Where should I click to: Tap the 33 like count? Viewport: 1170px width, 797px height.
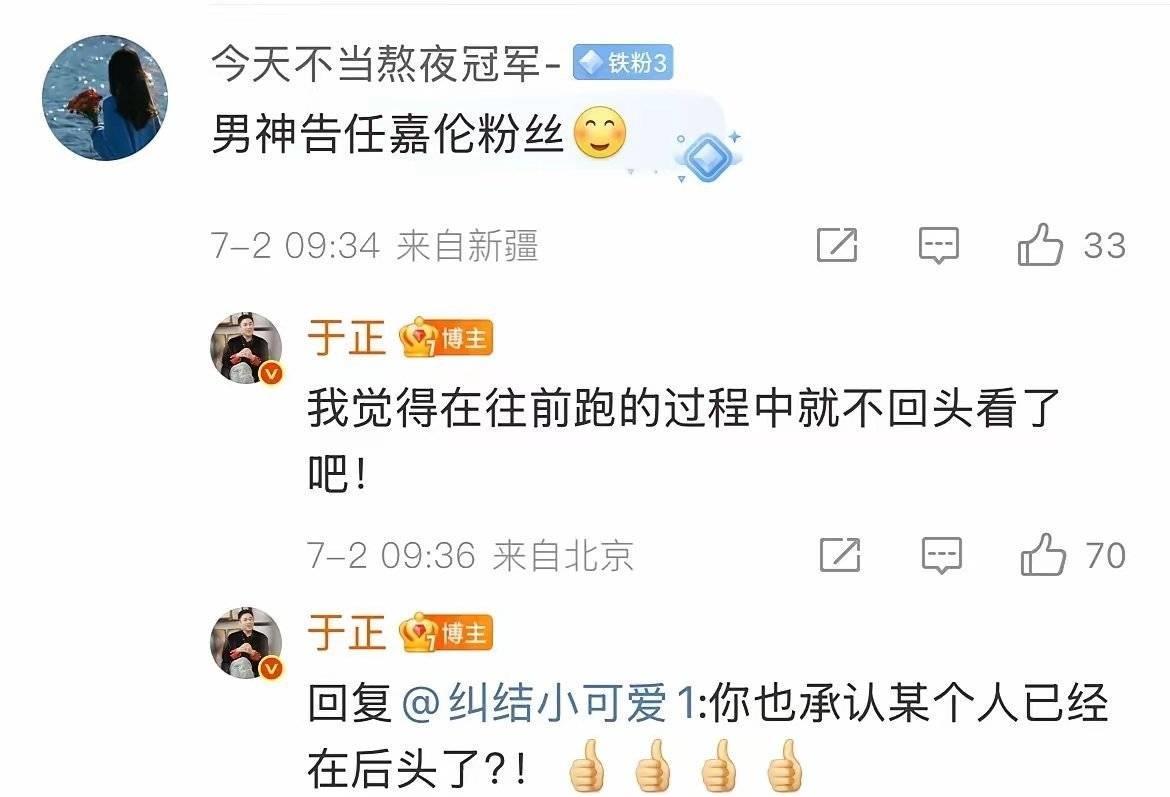(x=1104, y=246)
